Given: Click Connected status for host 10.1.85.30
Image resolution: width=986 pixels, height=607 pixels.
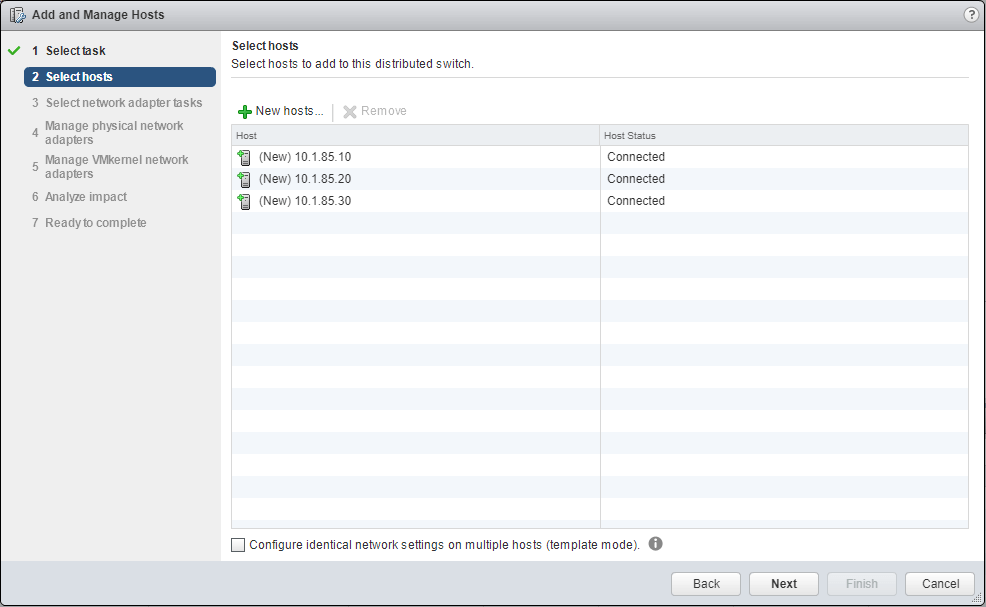Looking at the screenshot, I should tap(636, 201).
